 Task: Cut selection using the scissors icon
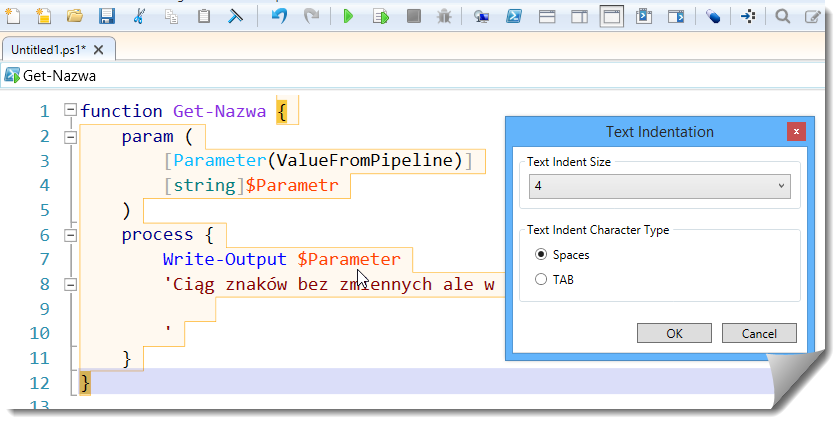(139, 16)
